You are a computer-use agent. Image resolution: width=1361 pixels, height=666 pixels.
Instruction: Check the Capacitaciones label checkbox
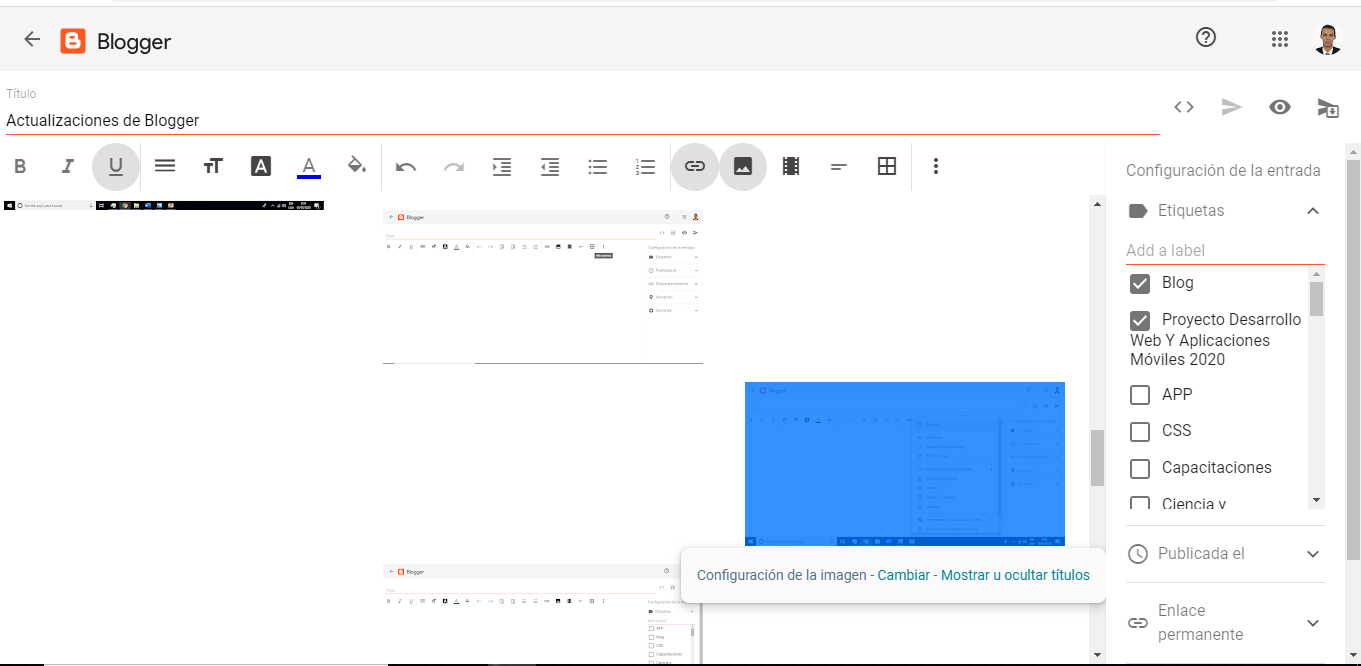(1140, 469)
